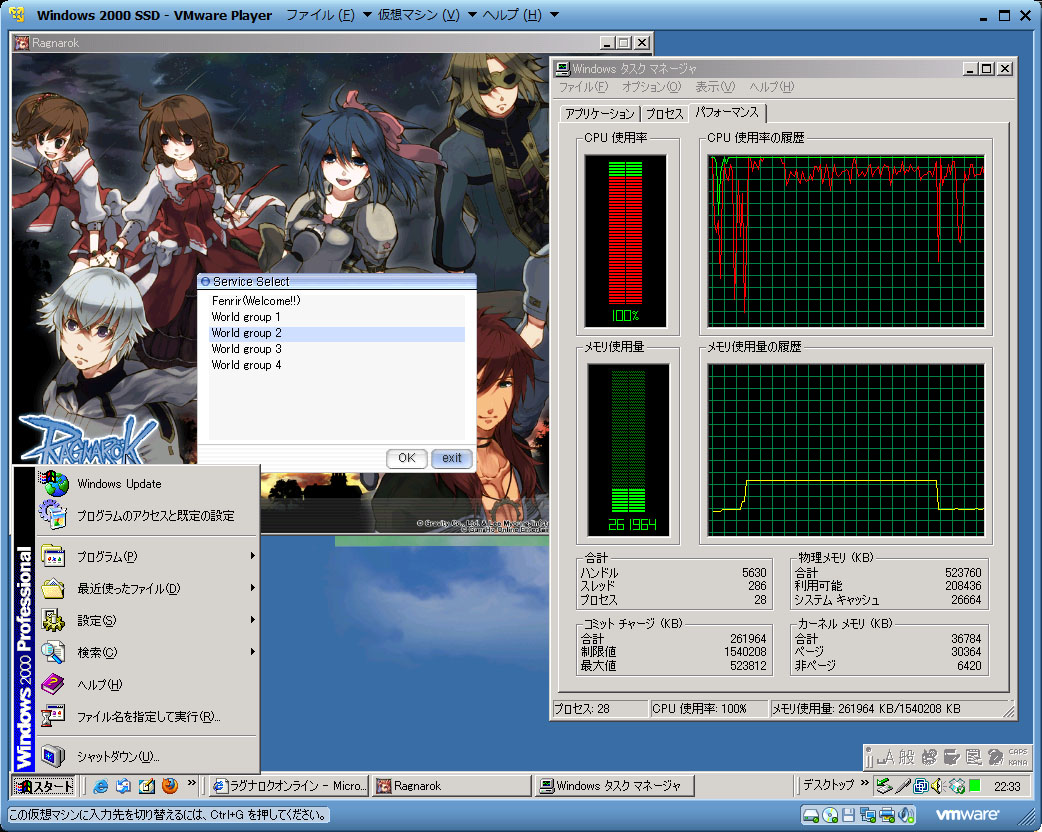Click the memory usage history graph
The height and width of the screenshot is (832, 1042).
click(x=846, y=450)
